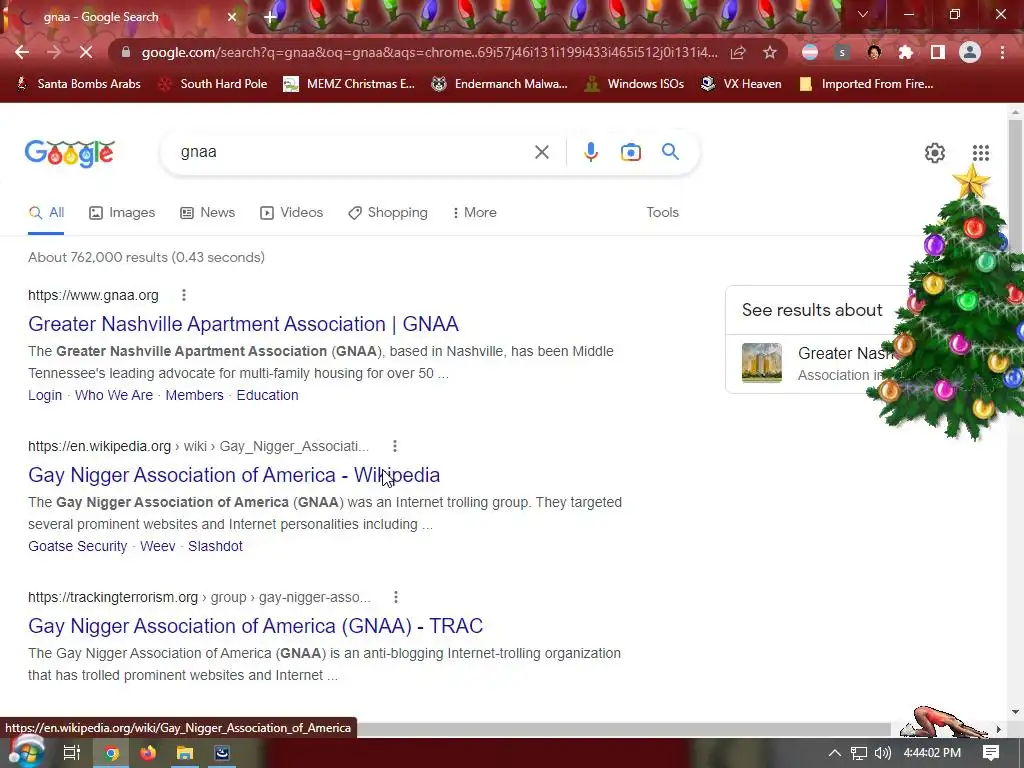Open the Education sitelink

pos(267,395)
